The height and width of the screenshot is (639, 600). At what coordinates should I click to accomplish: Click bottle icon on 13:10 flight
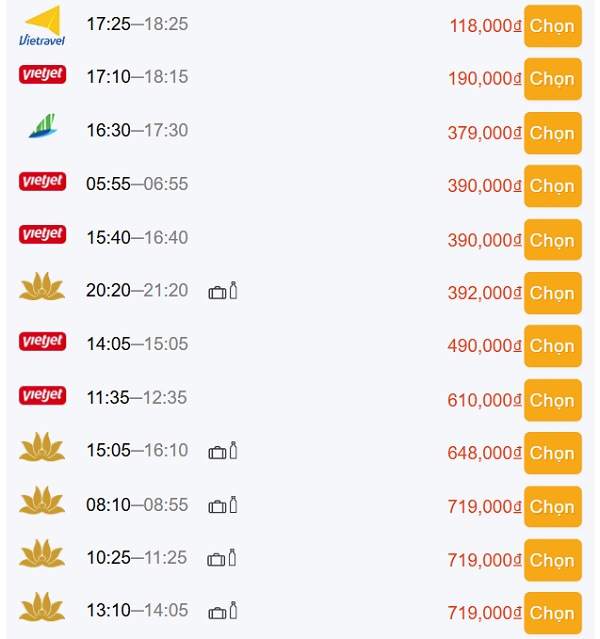tap(234, 610)
